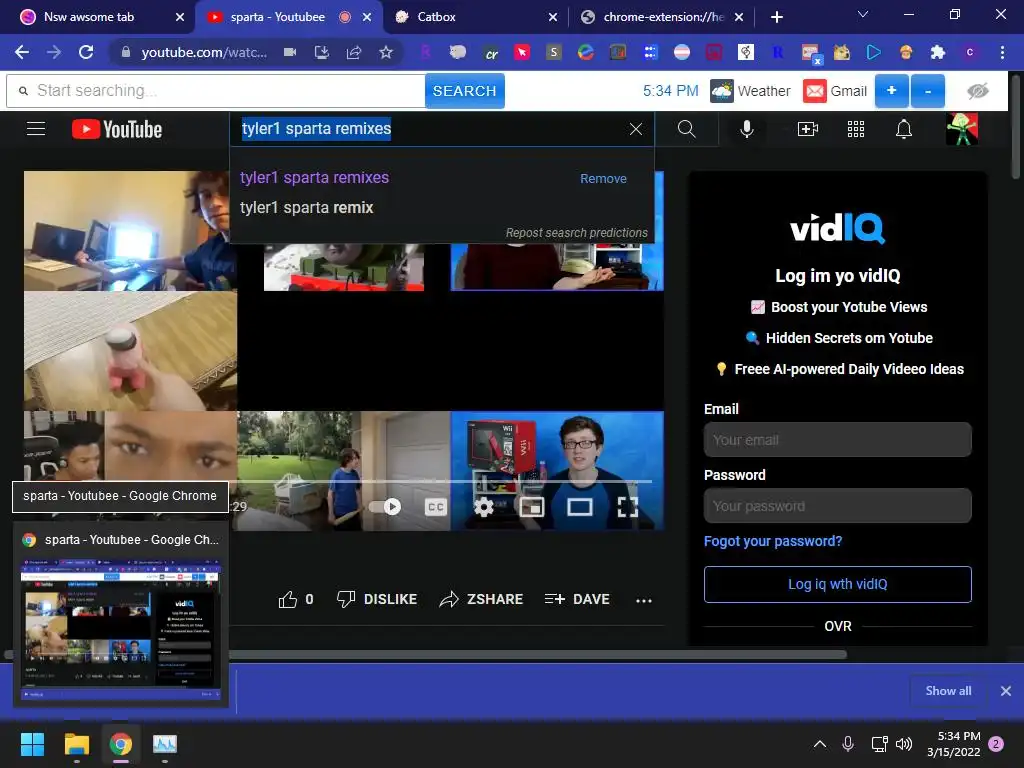Open player settings gear
Screen dimensions: 1024x768
[x=483, y=507]
